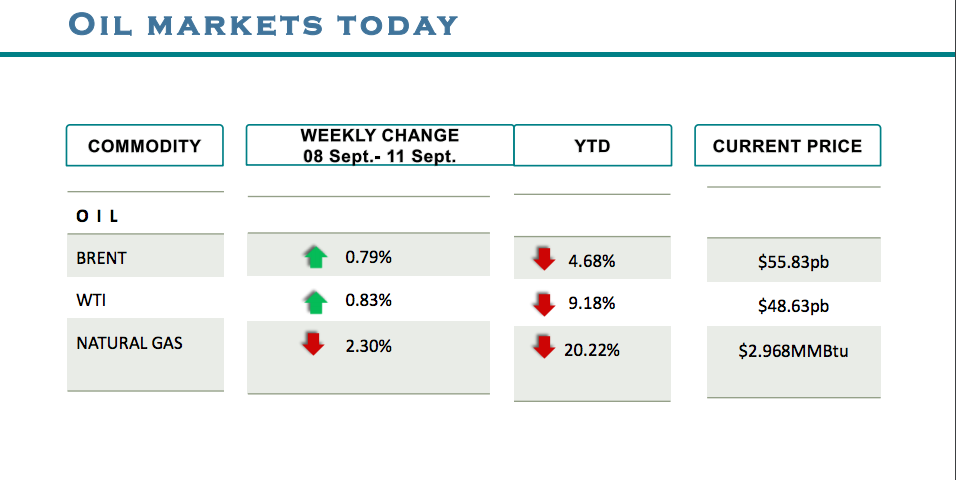The height and width of the screenshot is (480, 956).
Task: Click the red down arrow beside 20.22%
Action: [x=543, y=348]
